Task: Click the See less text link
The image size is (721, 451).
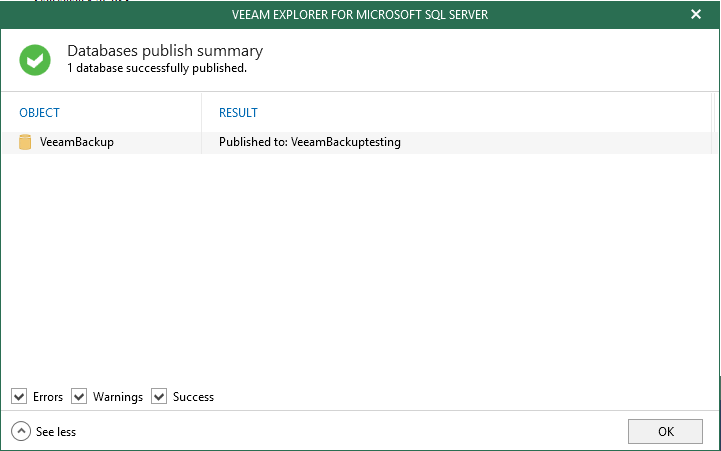Action: click(56, 432)
